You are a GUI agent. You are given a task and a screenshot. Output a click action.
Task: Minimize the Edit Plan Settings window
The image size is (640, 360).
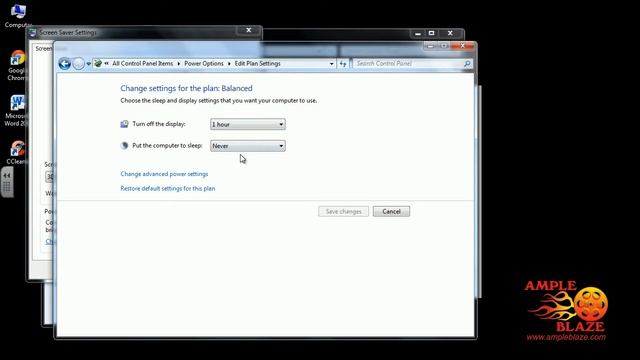click(x=430, y=46)
